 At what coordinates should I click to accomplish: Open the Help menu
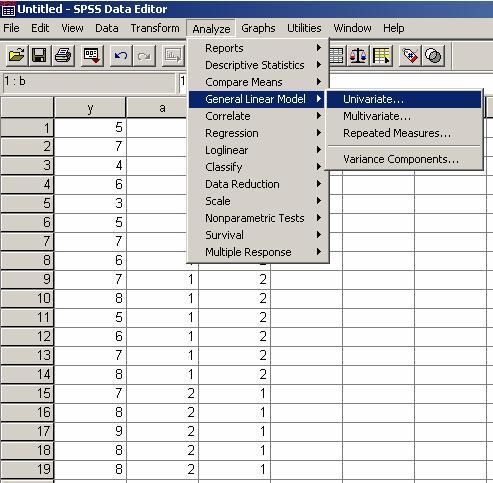[x=394, y=28]
